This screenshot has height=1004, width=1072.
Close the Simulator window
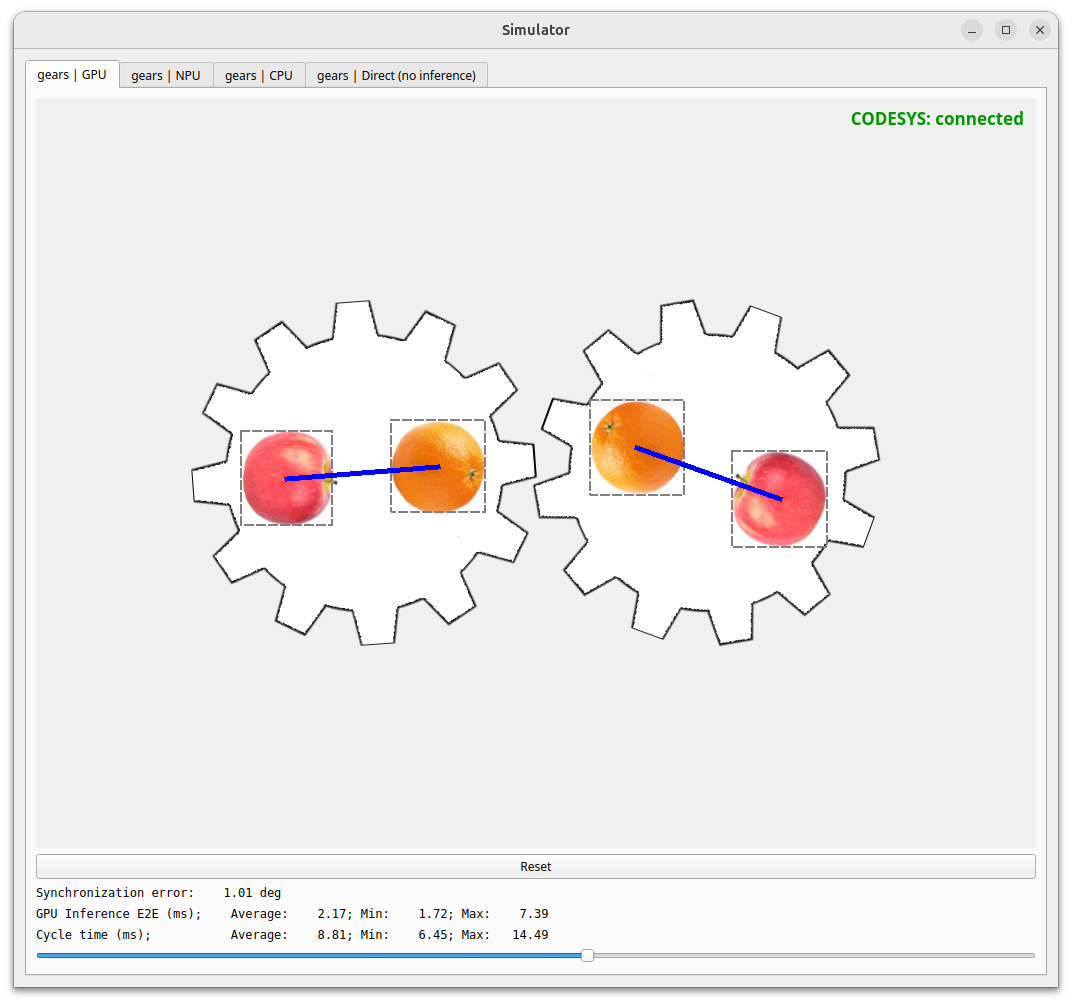pyautogui.click(x=1040, y=30)
